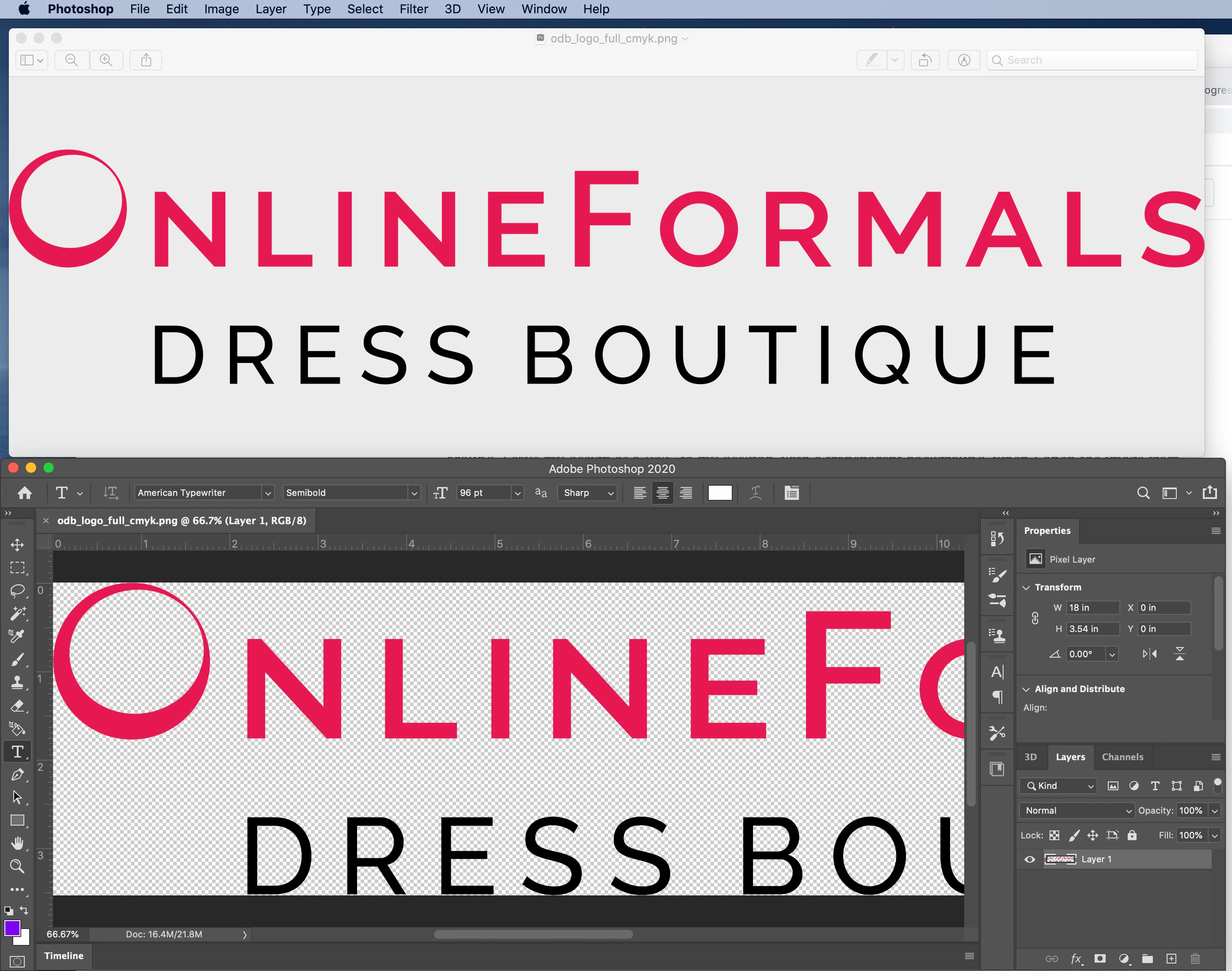Open the Filter menu
Screen dimensions: 1232x971
click(413, 9)
